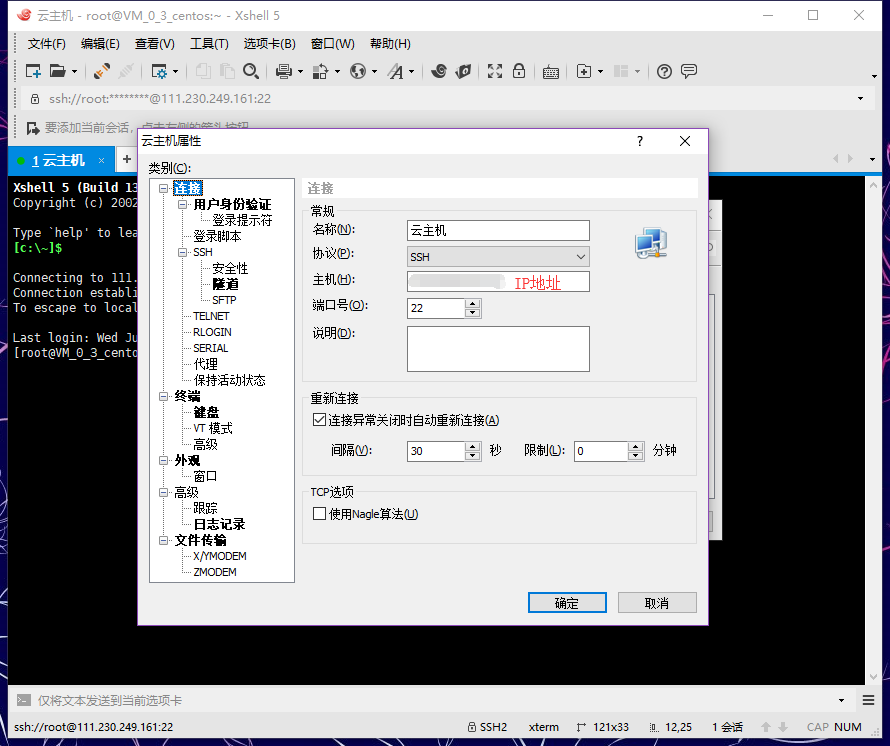Click the chat feedback bubble icon

689,72
